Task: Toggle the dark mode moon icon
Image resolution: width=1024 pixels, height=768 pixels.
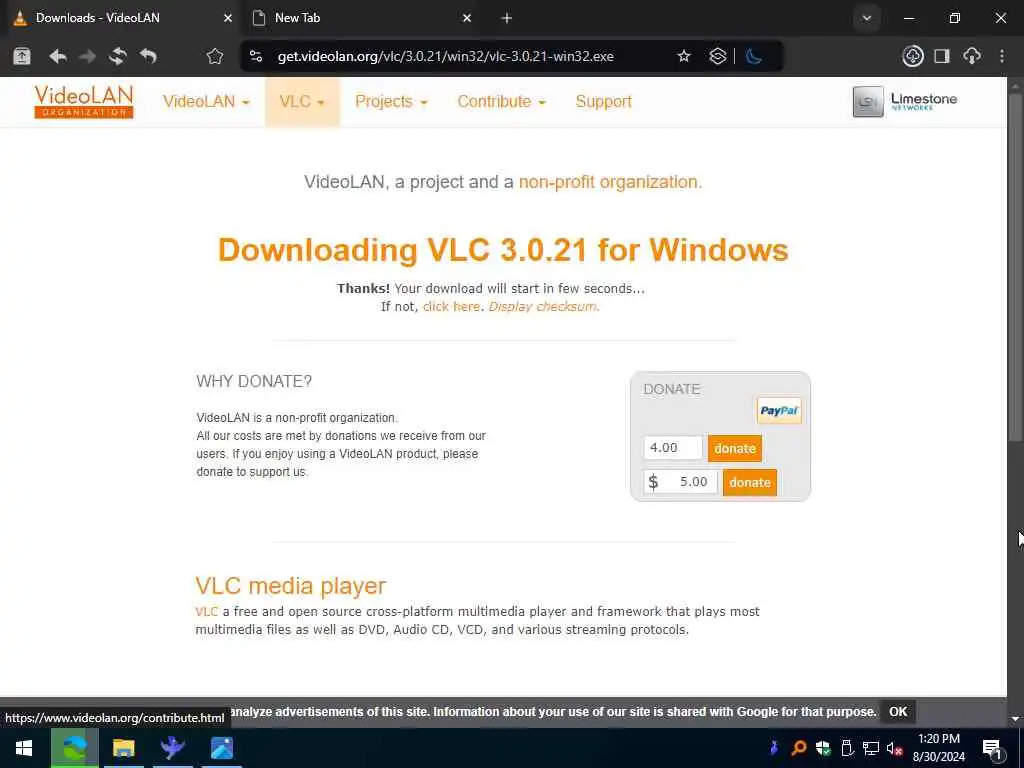Action: 754,56
